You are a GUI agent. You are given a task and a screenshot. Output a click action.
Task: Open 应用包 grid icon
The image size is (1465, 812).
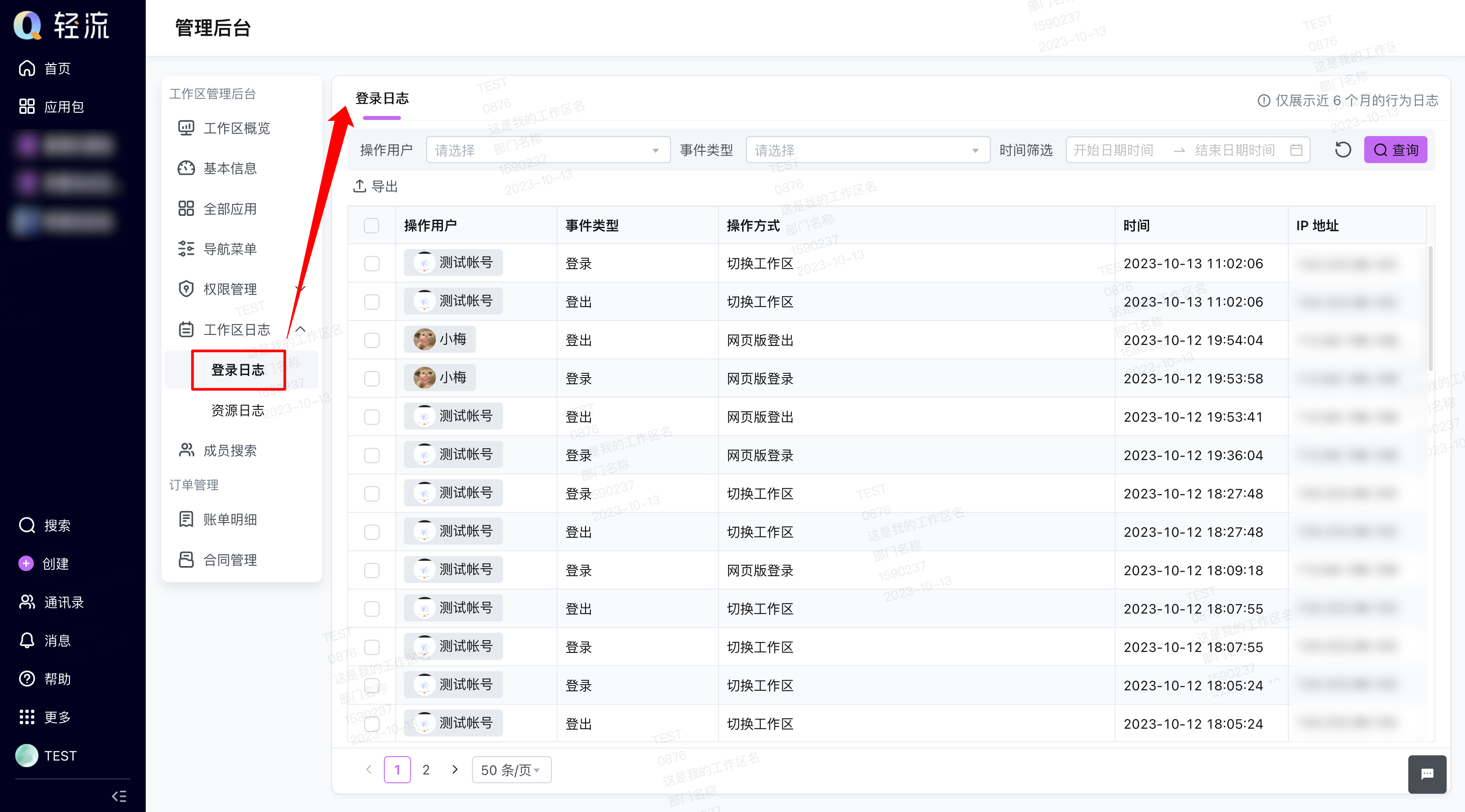27,106
